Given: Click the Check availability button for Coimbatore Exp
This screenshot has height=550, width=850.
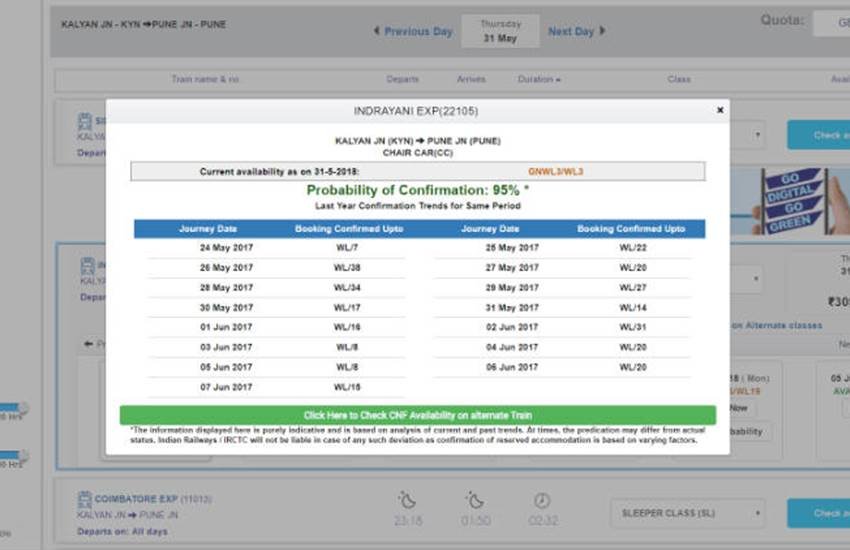Looking at the screenshot, I should pos(818,513).
